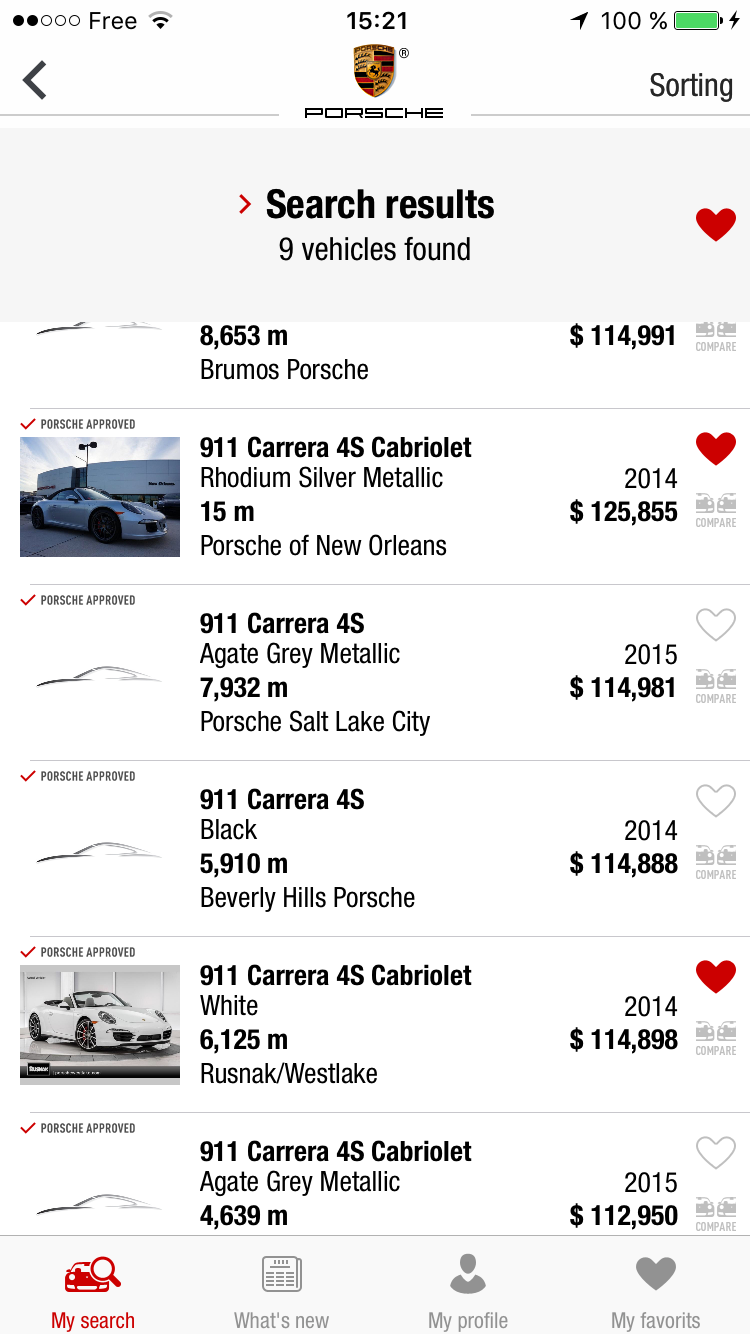Open the Sorting options

[x=690, y=86]
